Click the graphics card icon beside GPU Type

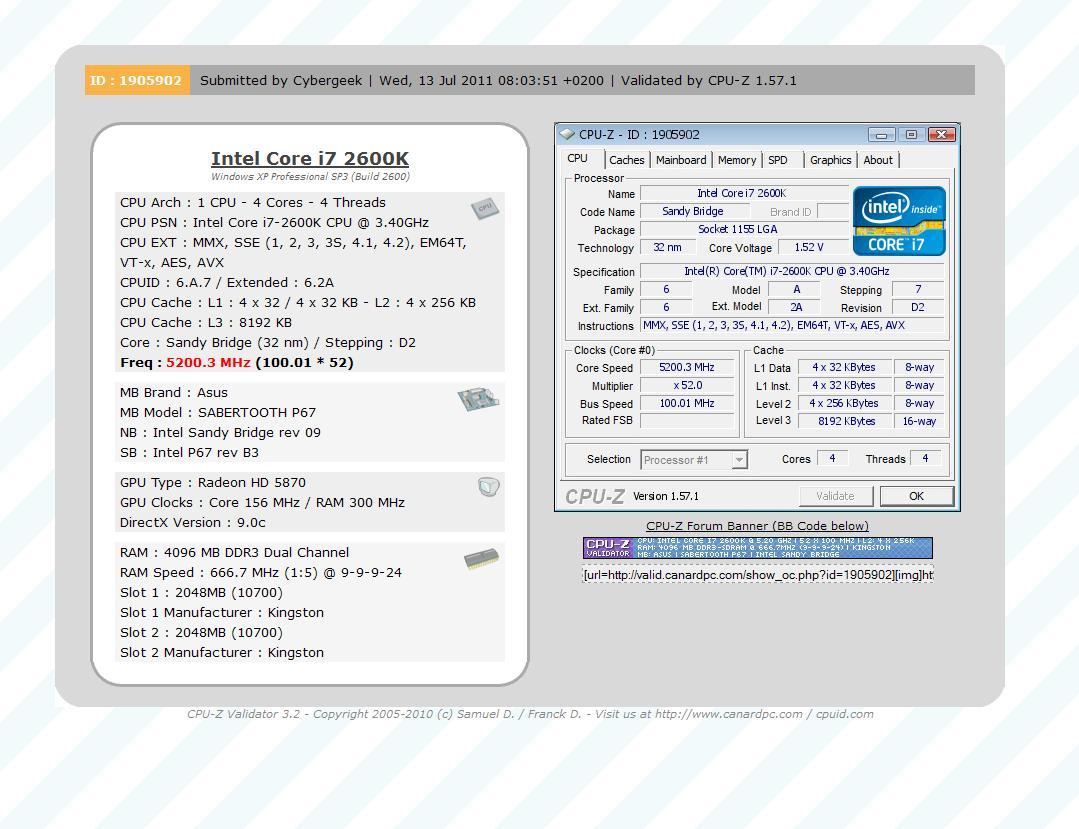tap(489, 487)
